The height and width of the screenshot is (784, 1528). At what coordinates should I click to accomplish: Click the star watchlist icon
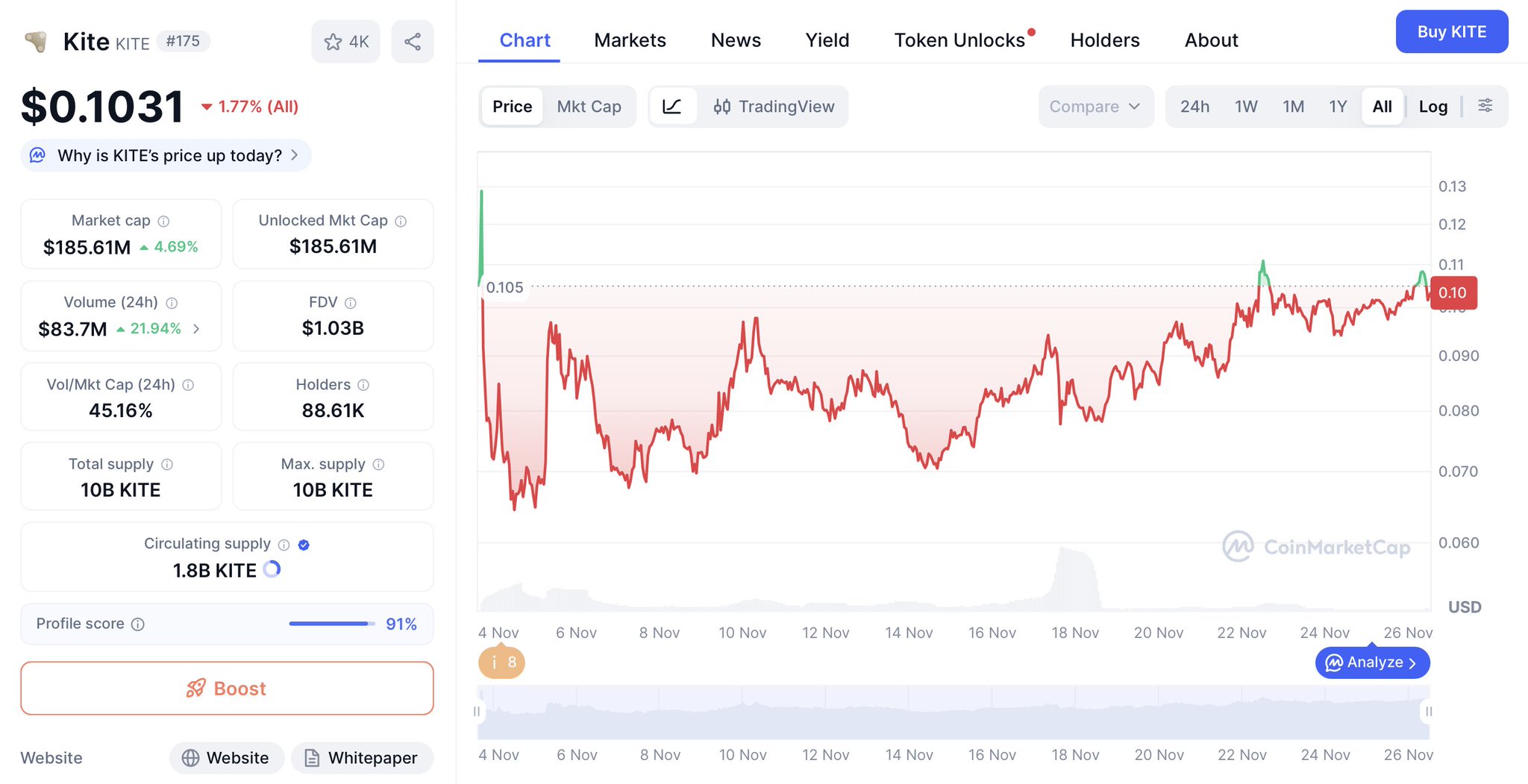pyautogui.click(x=334, y=42)
